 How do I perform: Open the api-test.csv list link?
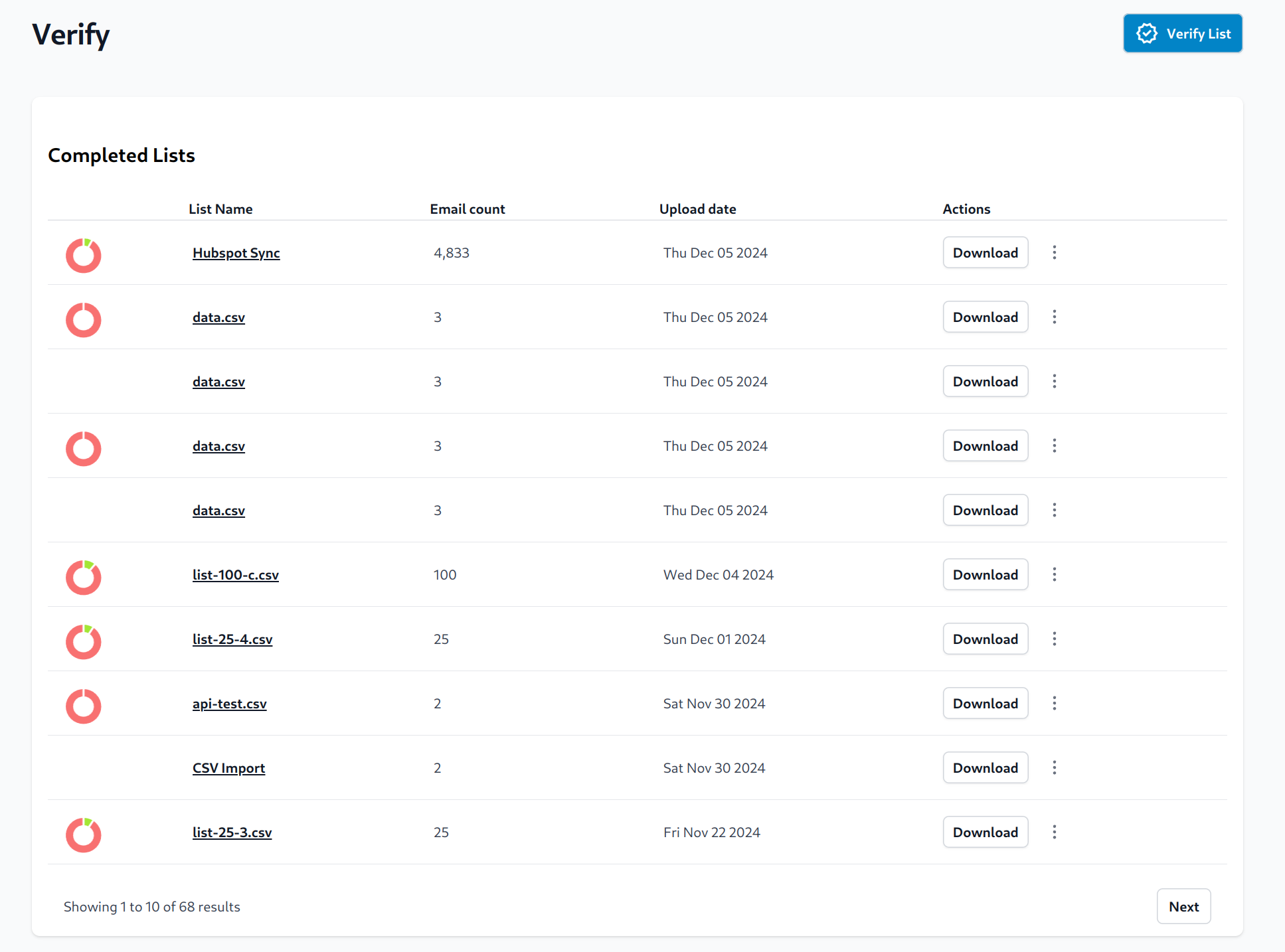[x=229, y=704]
